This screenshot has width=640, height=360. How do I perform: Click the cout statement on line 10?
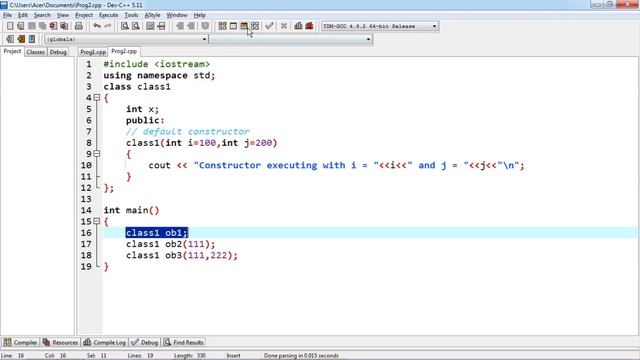click(x=336, y=165)
